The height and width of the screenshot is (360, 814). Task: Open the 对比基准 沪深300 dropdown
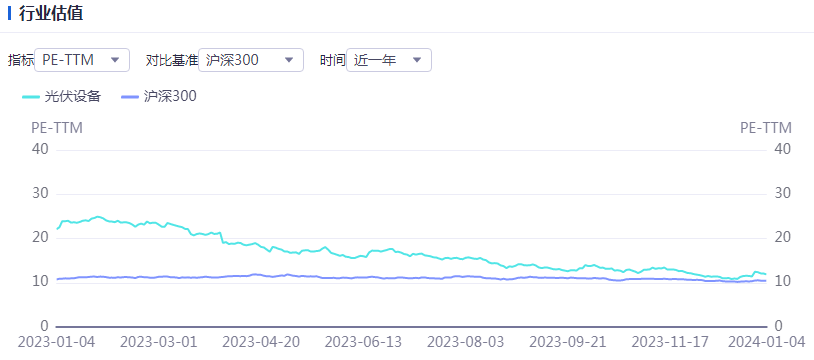(251, 60)
